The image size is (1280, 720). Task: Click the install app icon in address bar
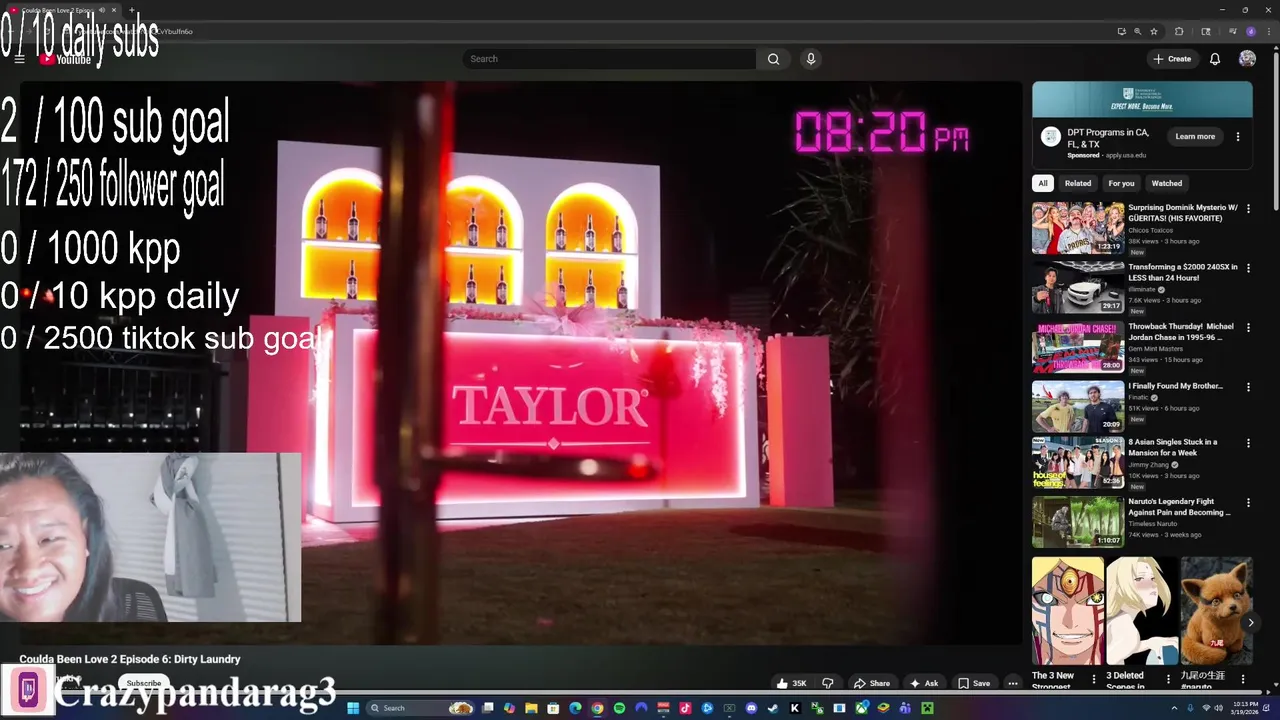tap(1122, 31)
